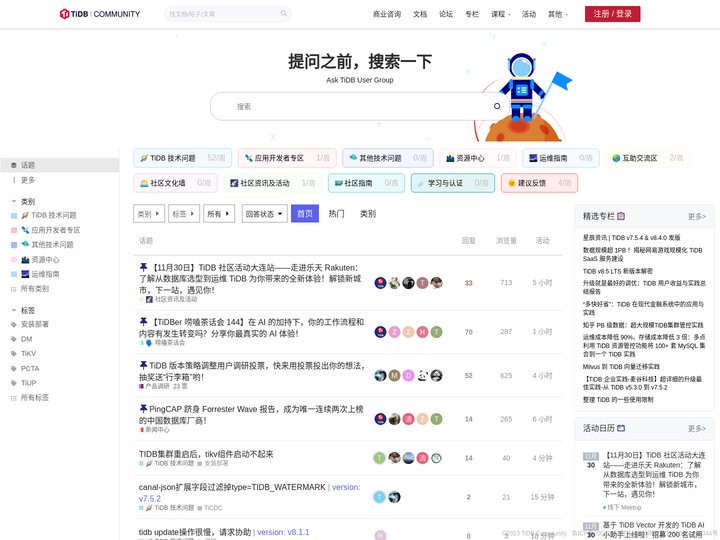Viewport: 720px width, 540px height.
Task: Click the 互助交流区 category card
Action: (647, 158)
